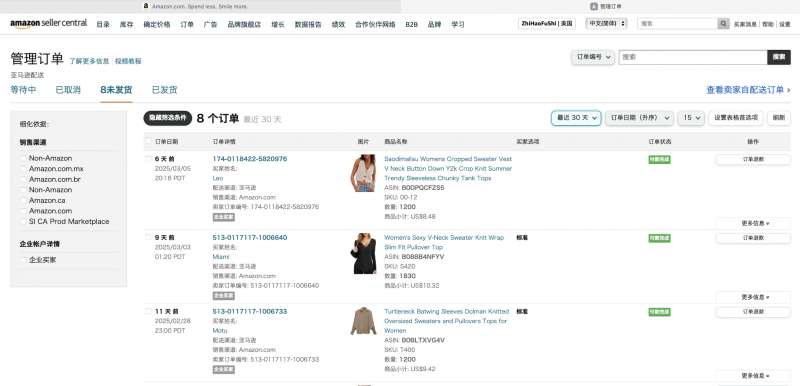Open the black V-neck sweater product thumbnail
This screenshot has height=386, width=800.
tap(363, 253)
